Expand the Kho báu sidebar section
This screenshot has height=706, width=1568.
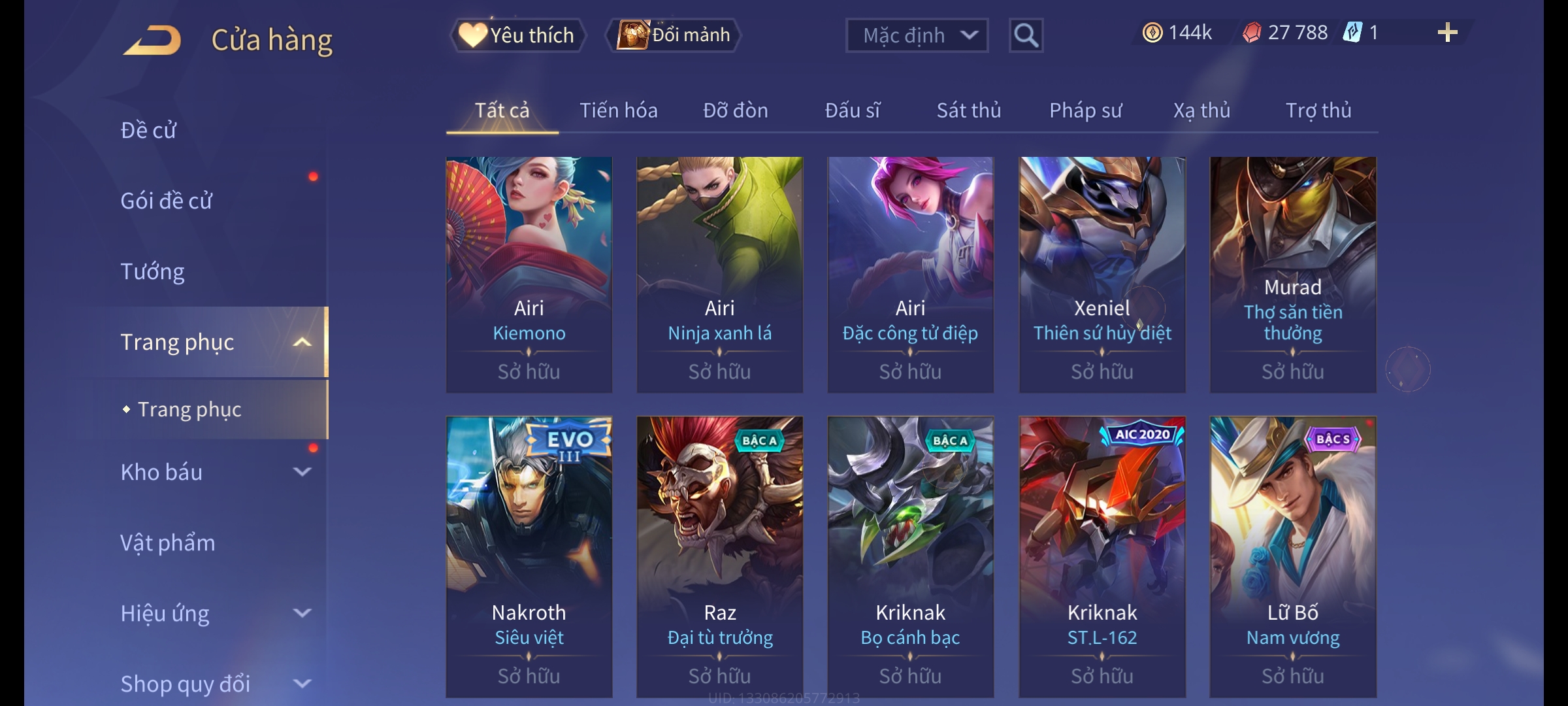click(x=302, y=471)
